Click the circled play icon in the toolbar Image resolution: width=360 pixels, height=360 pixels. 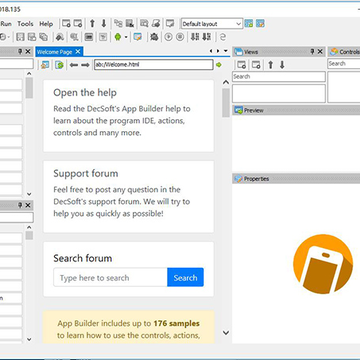(x=168, y=37)
